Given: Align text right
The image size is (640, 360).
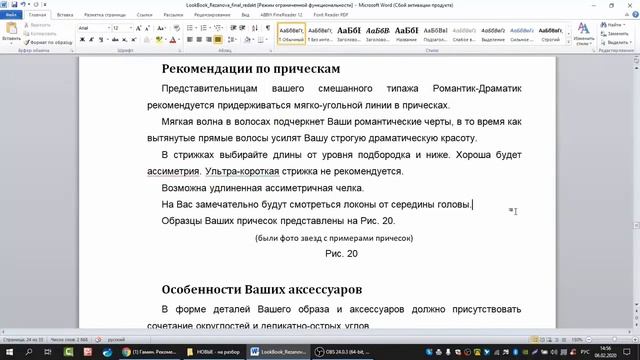Looking at the screenshot, I should point(209,40).
